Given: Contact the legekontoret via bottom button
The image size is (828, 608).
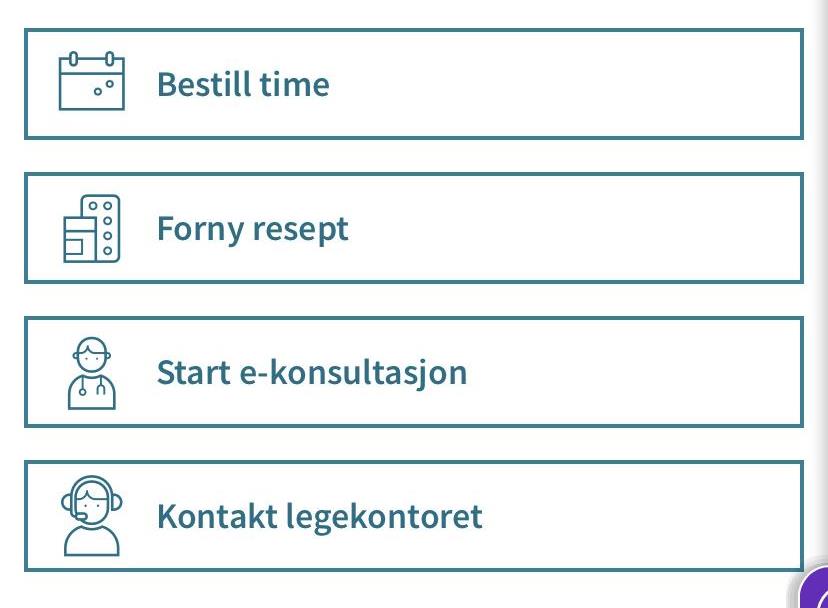Looking at the screenshot, I should click(414, 516).
